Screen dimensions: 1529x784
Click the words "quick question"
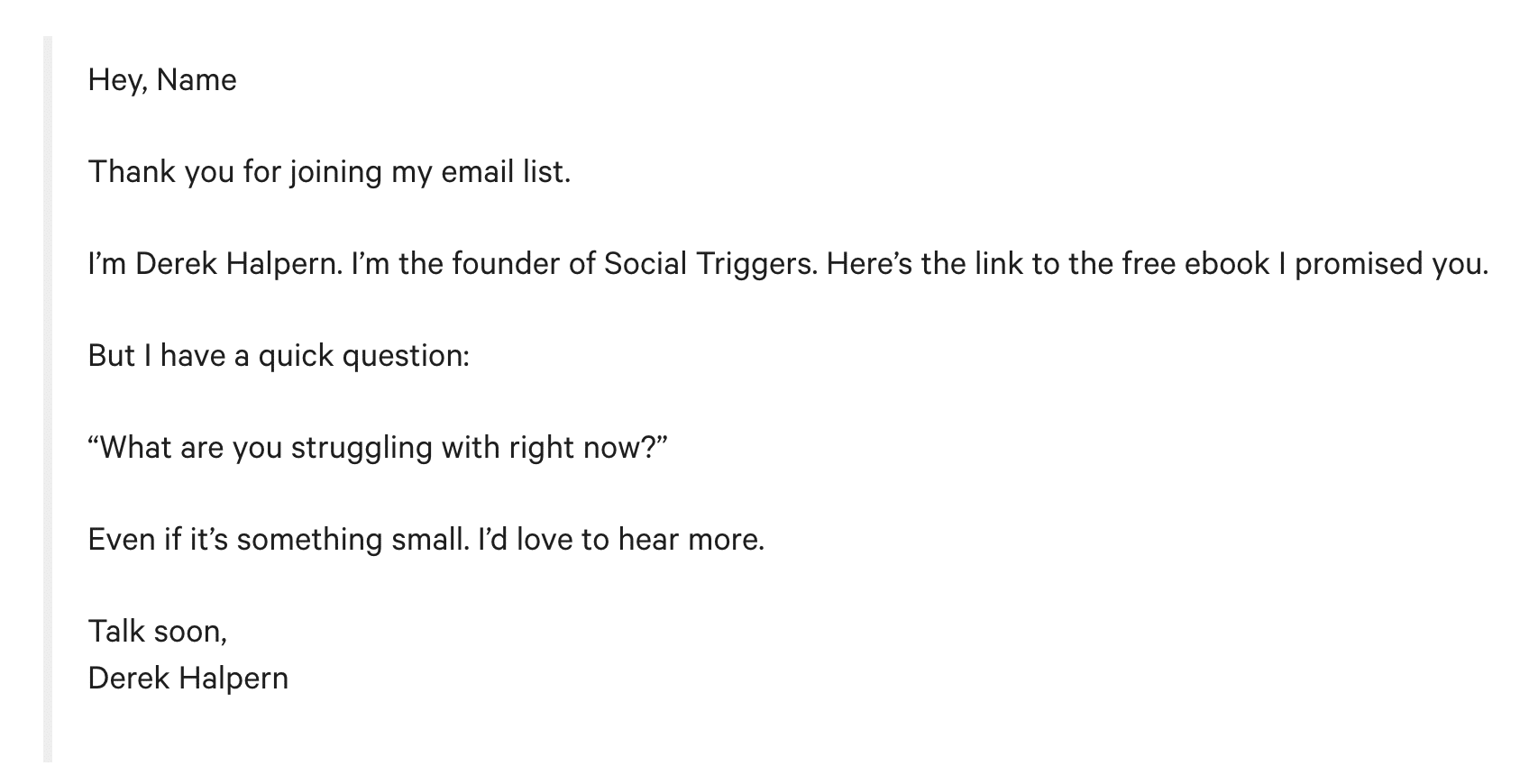363,355
